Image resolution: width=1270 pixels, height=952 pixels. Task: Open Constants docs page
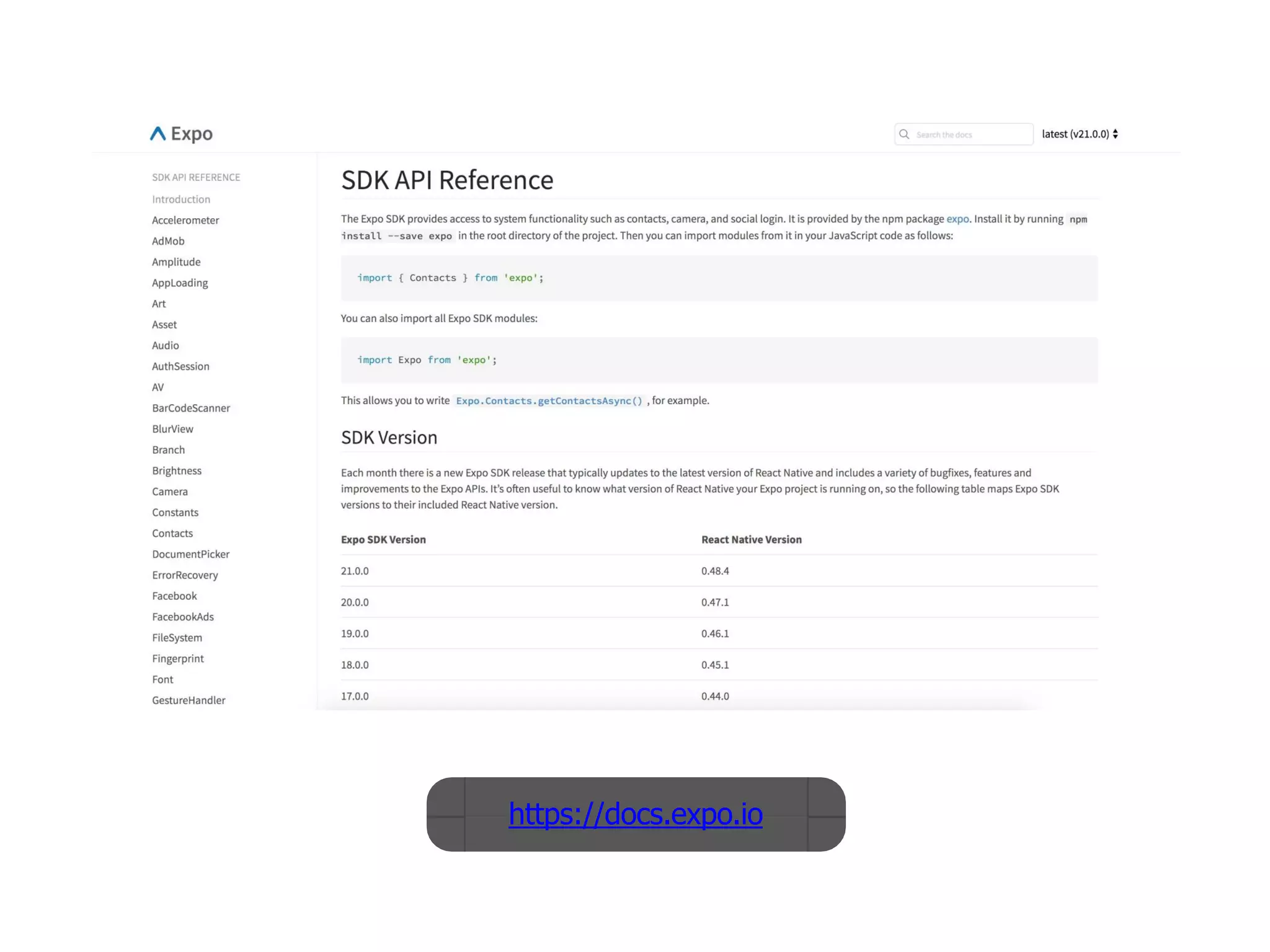pyautogui.click(x=175, y=513)
